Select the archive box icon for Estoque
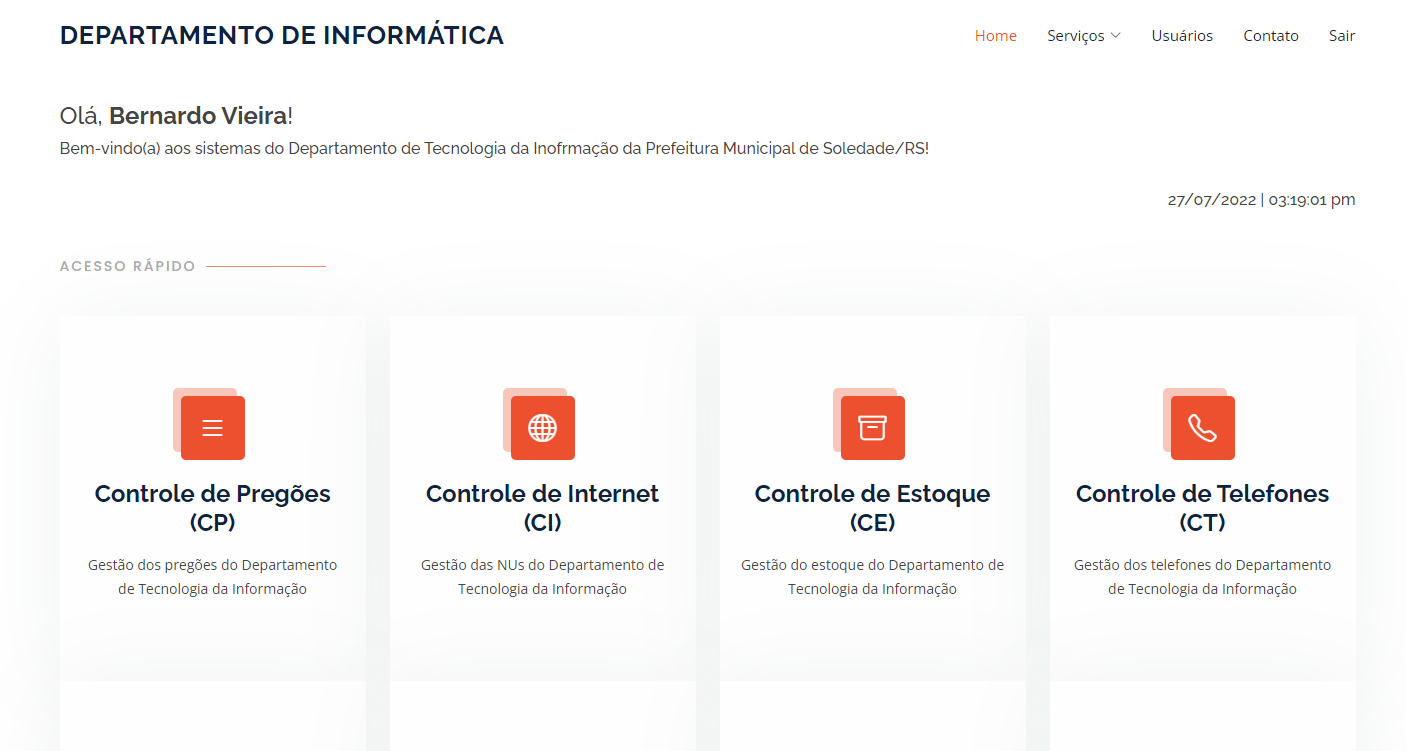 point(872,428)
